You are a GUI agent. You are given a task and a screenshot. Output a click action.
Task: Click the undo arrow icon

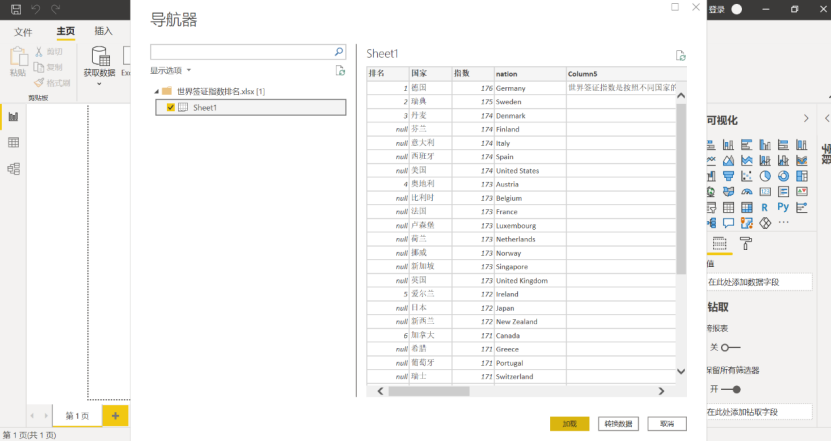tap(36, 9)
